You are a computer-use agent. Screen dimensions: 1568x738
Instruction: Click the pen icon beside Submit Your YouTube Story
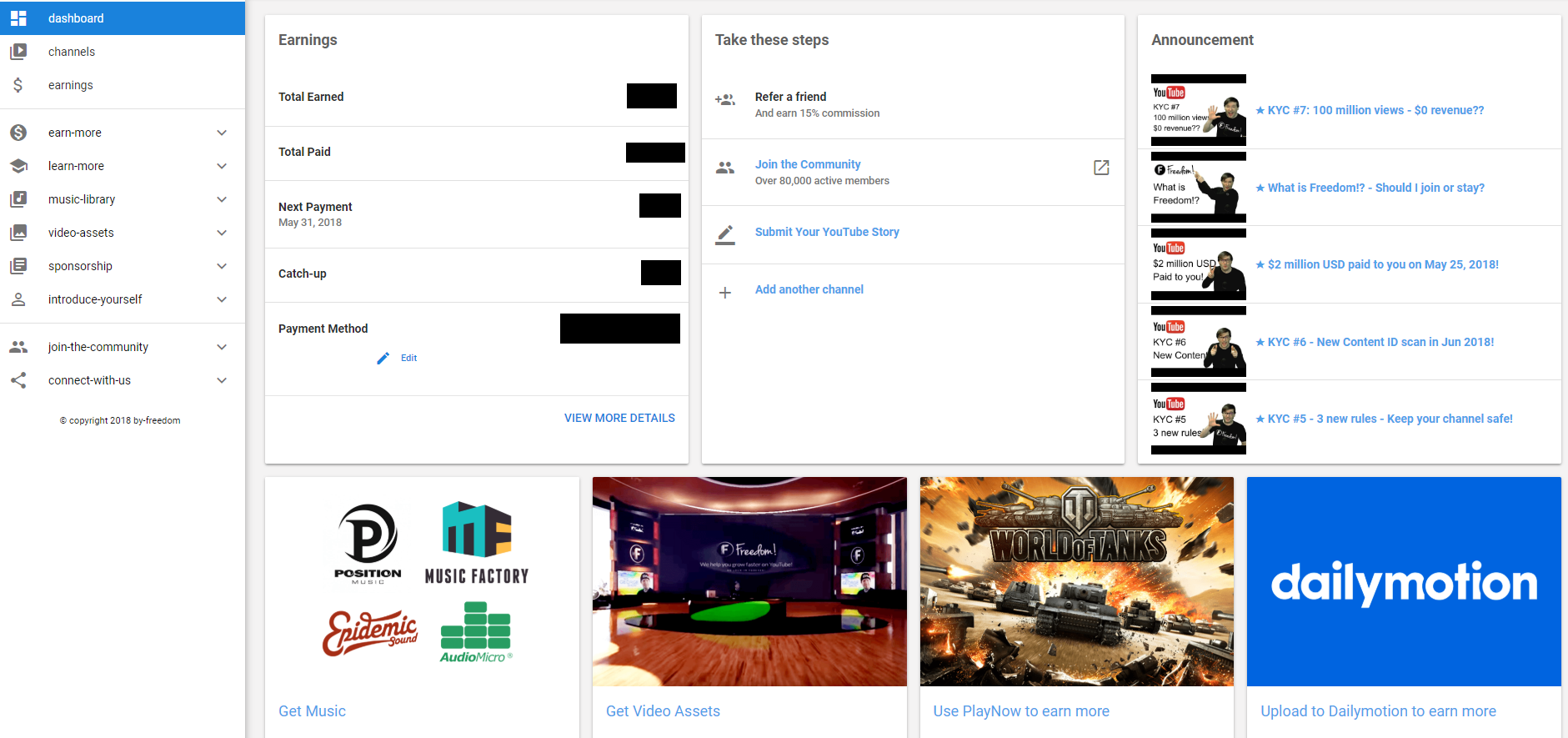[725, 234]
